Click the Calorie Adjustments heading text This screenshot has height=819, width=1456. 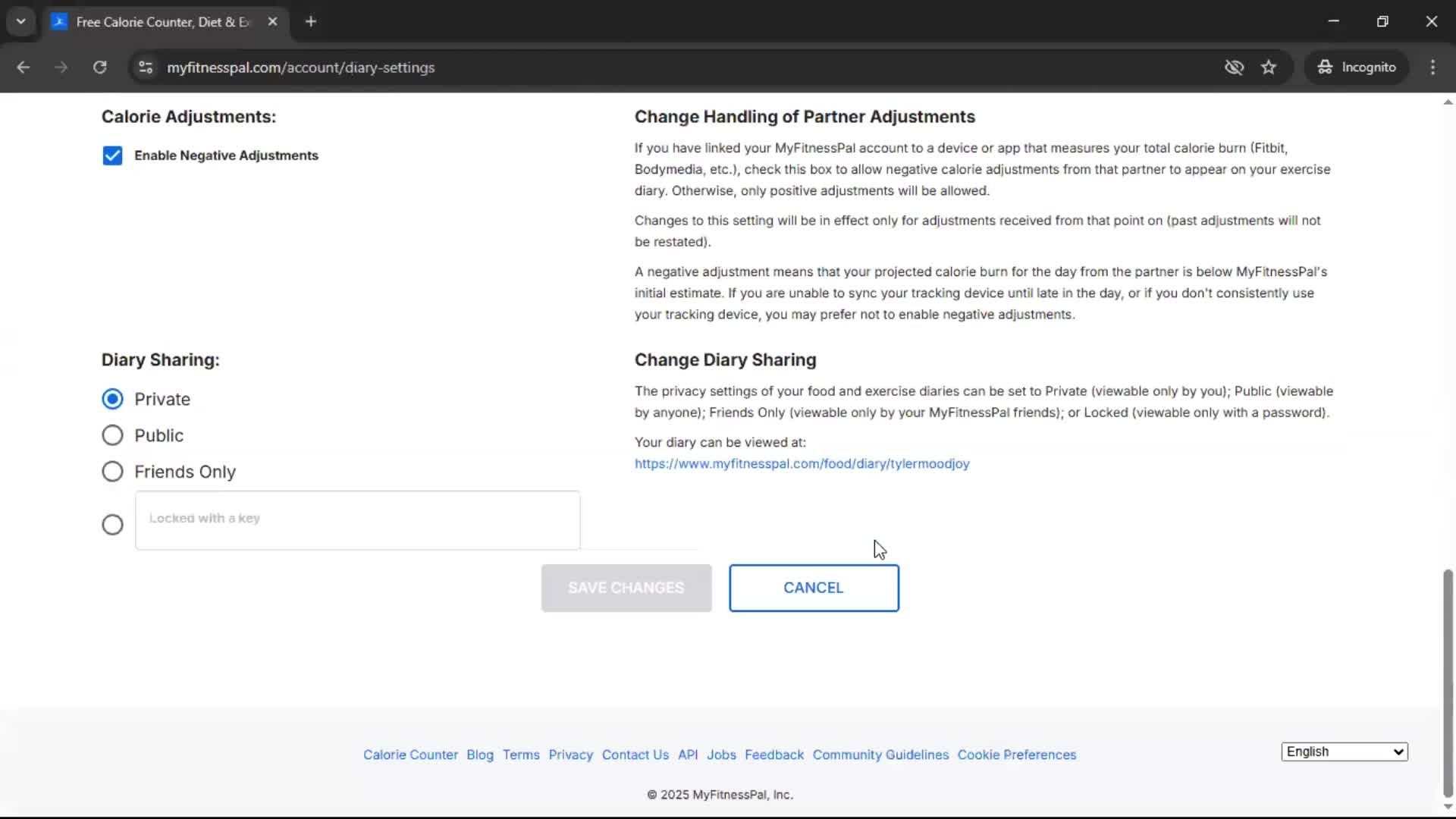[189, 117]
